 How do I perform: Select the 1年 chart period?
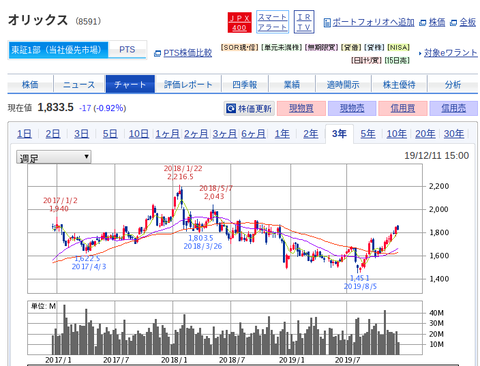[x=282, y=134]
